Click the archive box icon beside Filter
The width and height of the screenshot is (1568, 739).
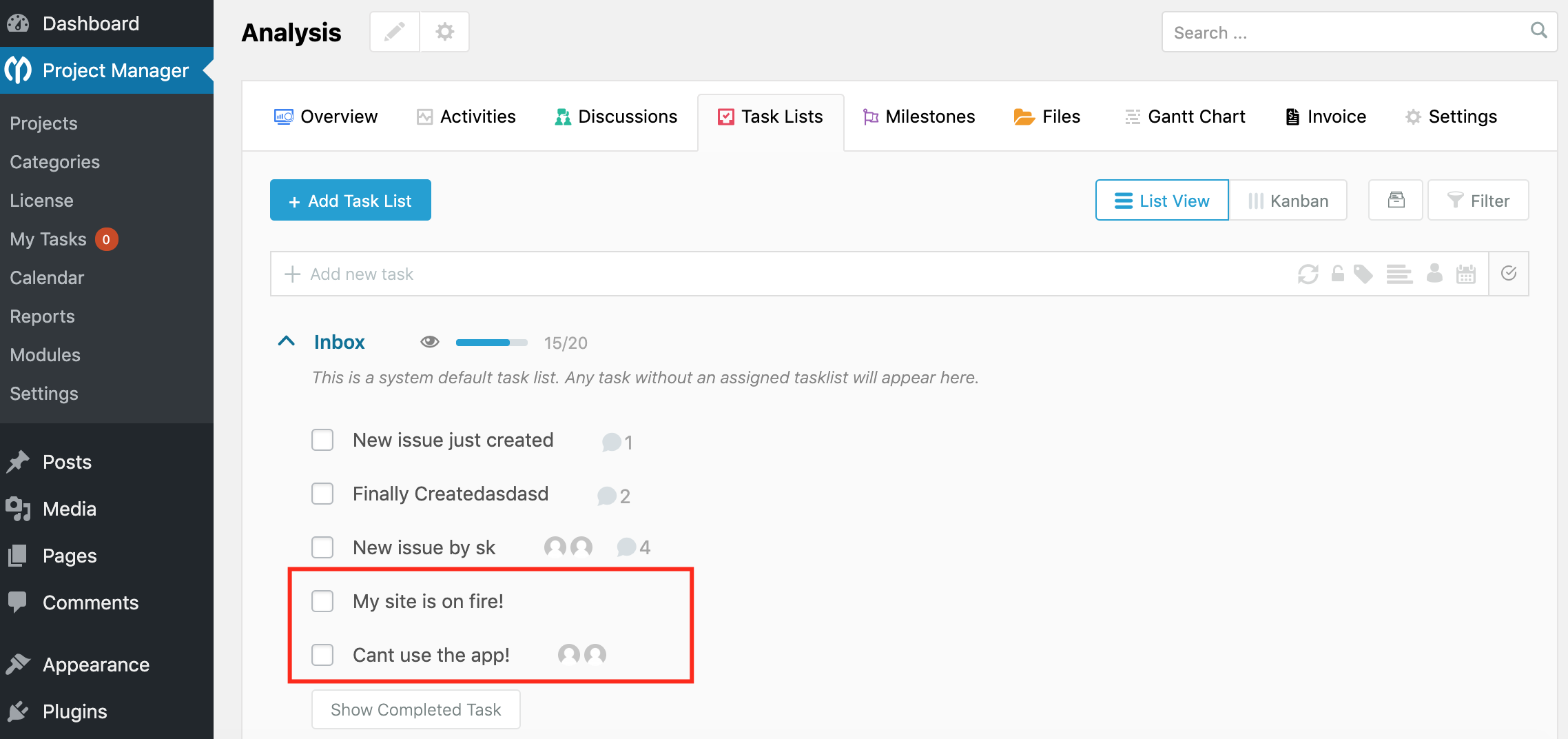[1396, 200]
